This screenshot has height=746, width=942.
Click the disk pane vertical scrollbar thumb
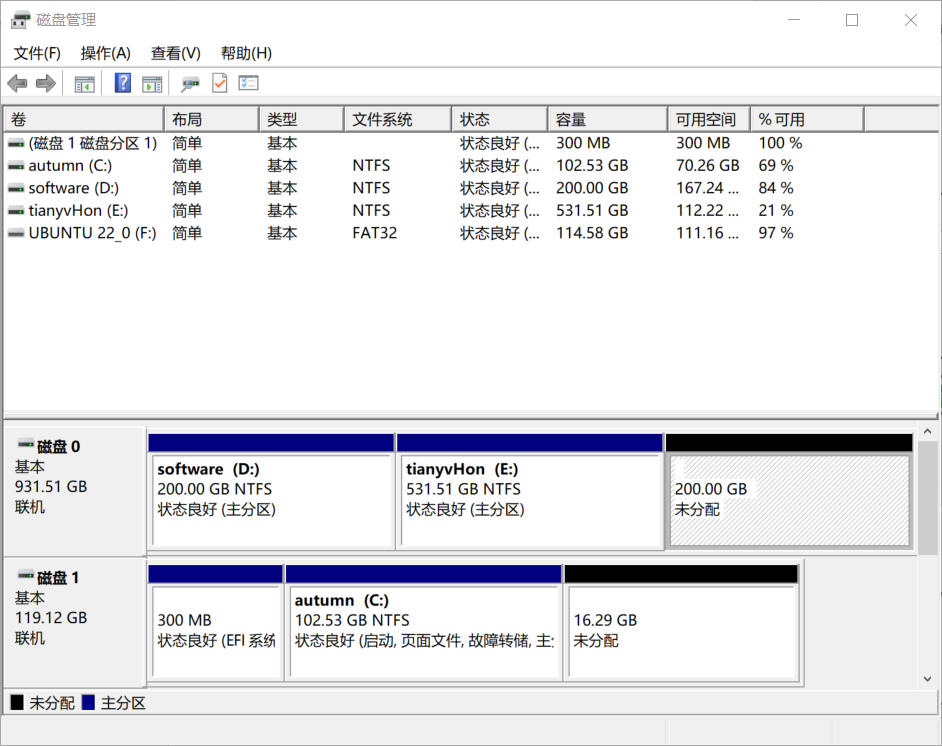tap(928, 497)
